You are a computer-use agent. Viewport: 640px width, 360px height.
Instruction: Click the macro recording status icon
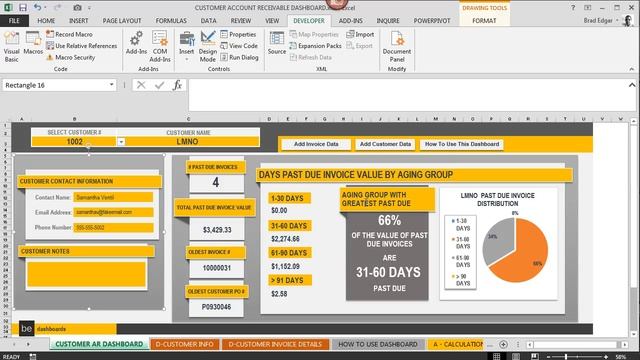[33, 356]
